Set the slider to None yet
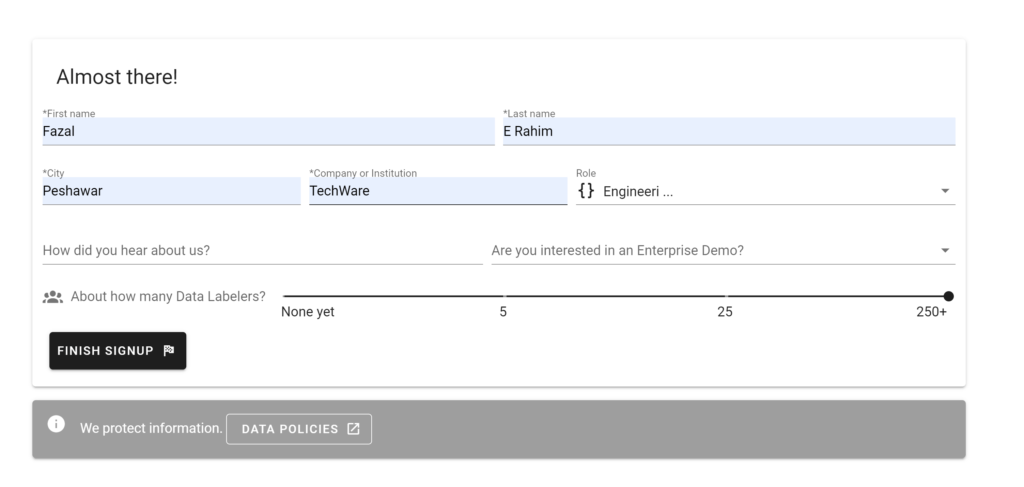The height and width of the screenshot is (487, 1024). click(x=284, y=296)
